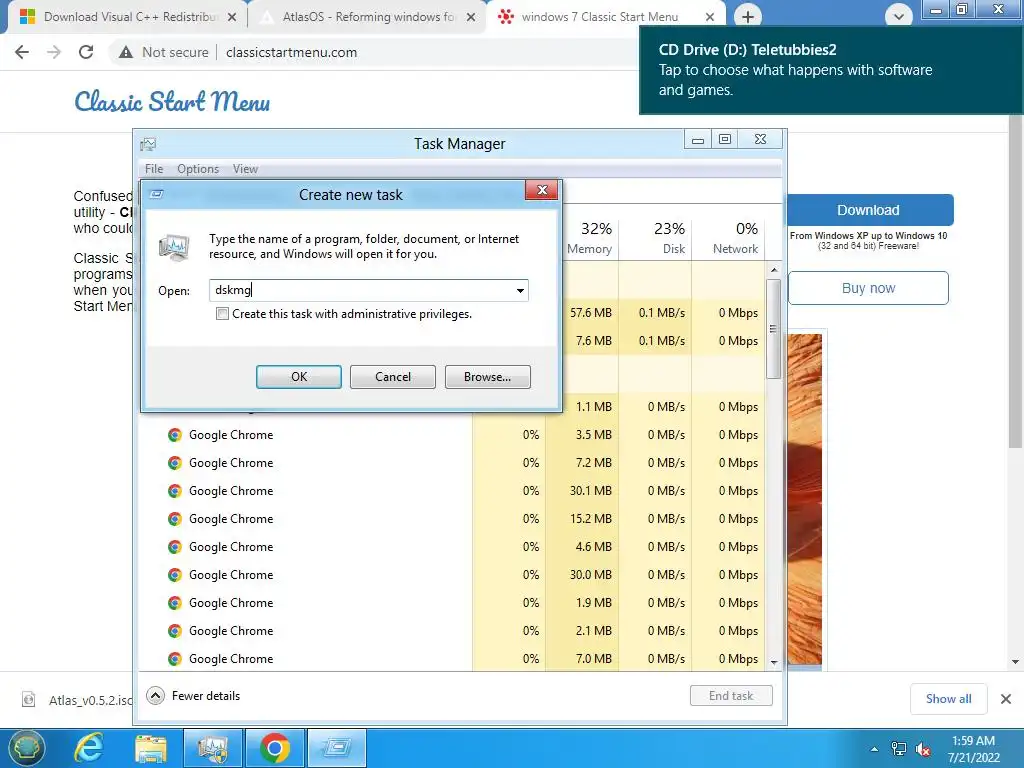
Task: Collapse with Fewer details toggle
Action: click(x=193, y=696)
